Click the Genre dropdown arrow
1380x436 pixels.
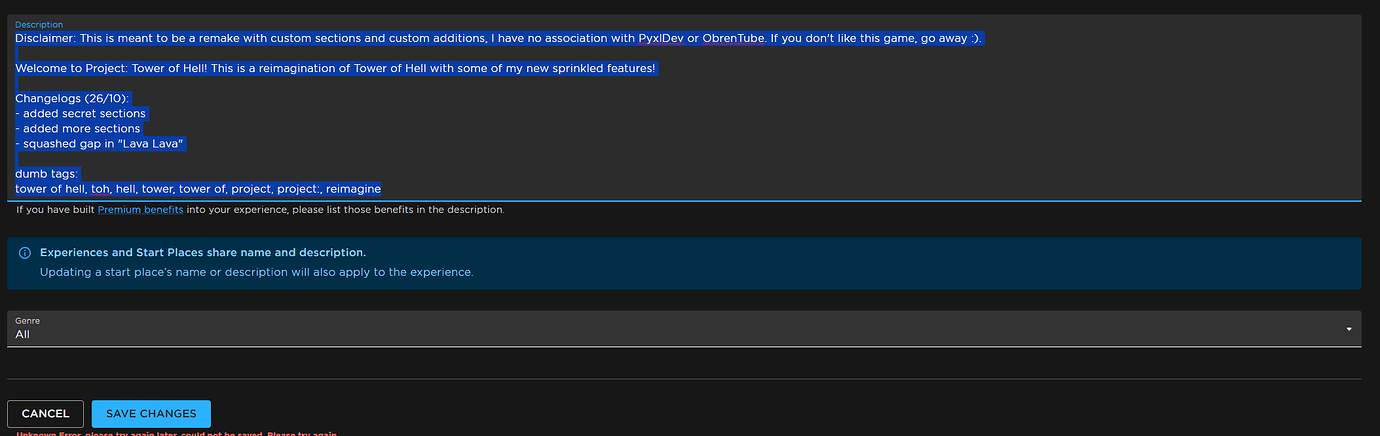point(1349,329)
